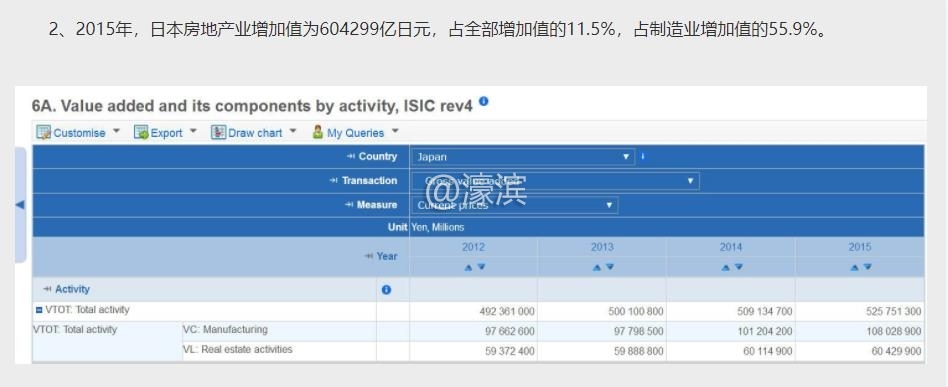Image resolution: width=948 pixels, height=387 pixels.
Task: Click Total activity 2013 value 500 100 800
Action: click(x=635, y=311)
